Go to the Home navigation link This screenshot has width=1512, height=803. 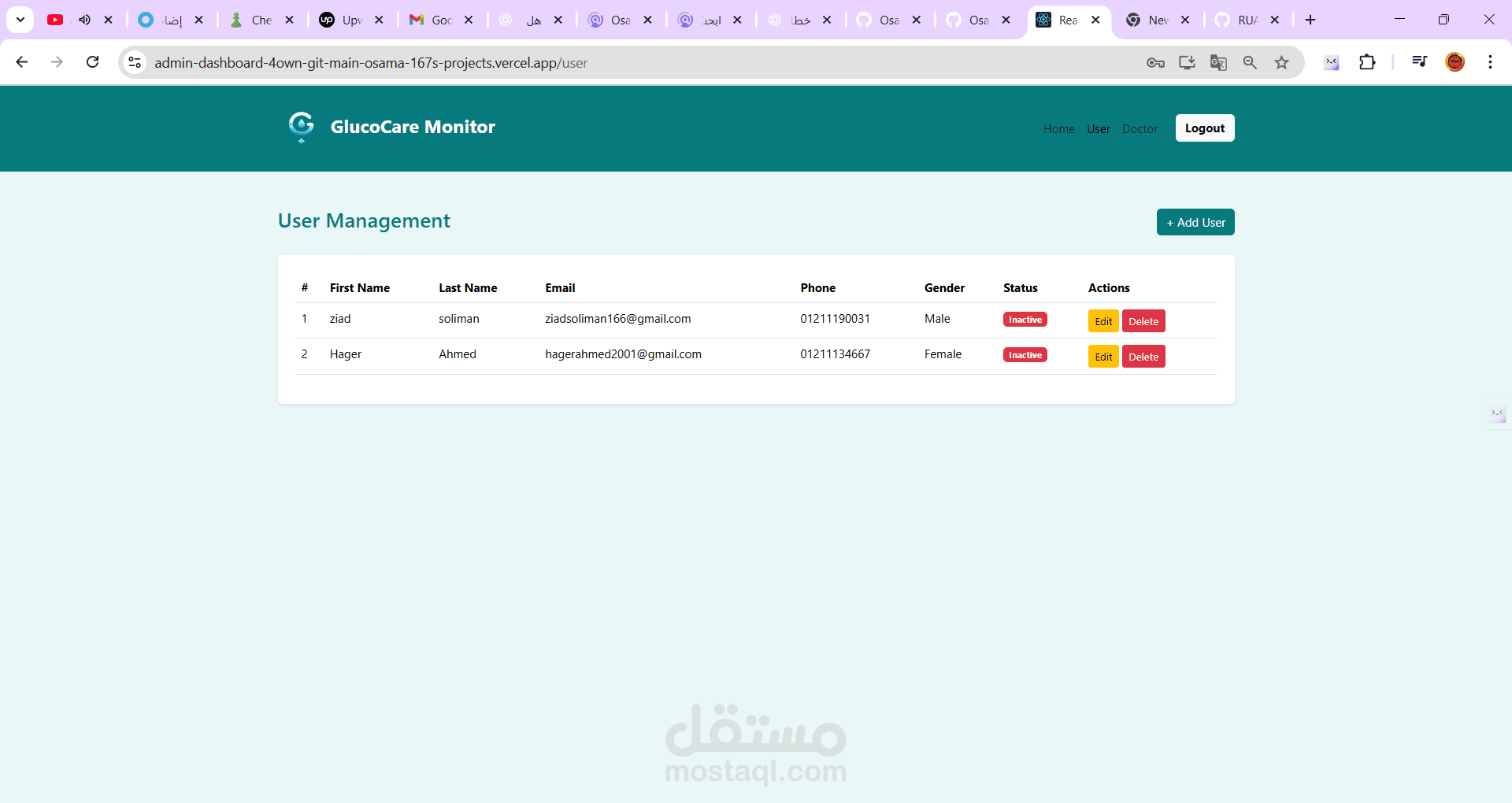coord(1058,129)
